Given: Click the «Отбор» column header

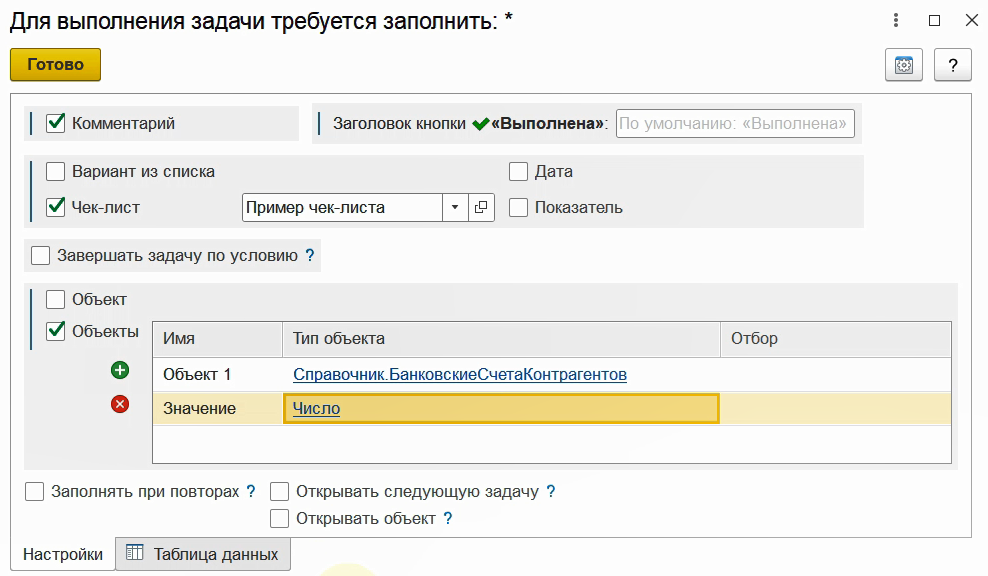Looking at the screenshot, I should (x=835, y=339).
